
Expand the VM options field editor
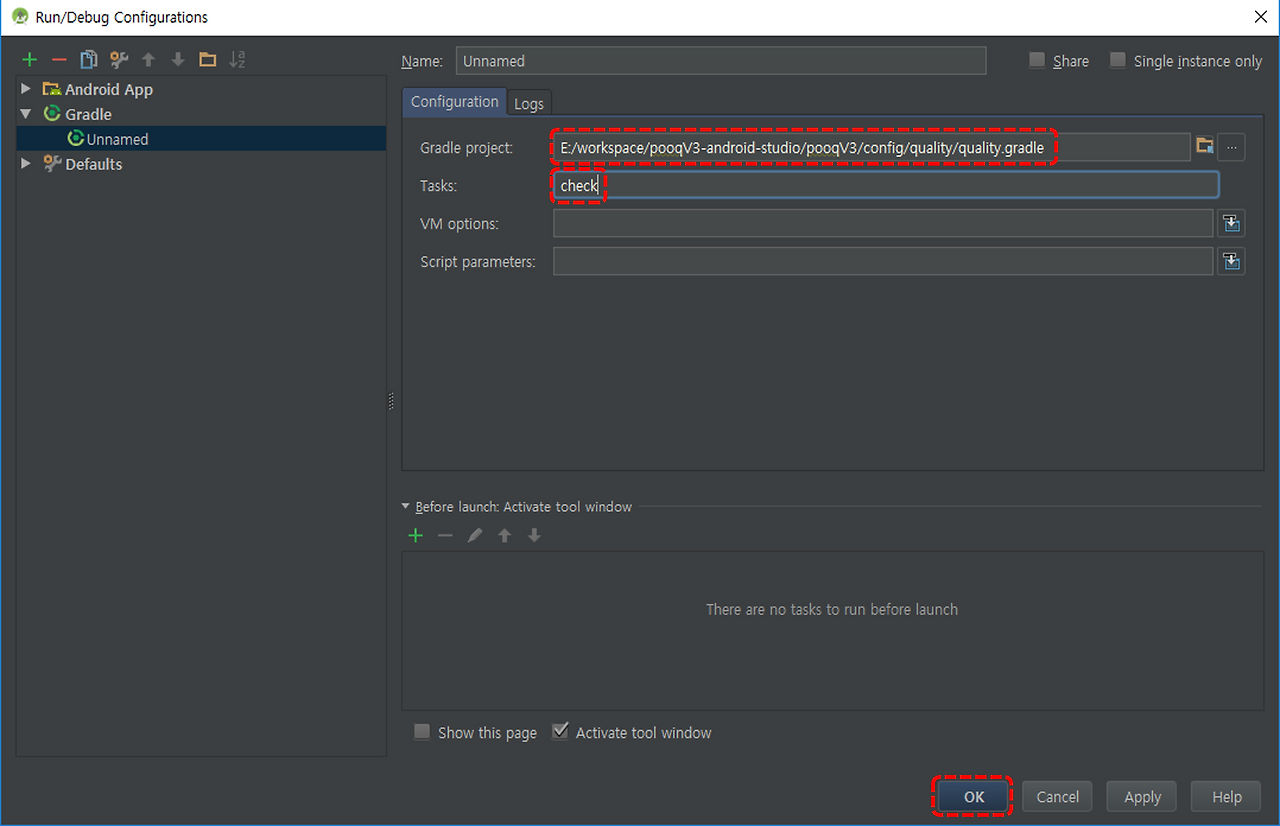tap(1231, 223)
